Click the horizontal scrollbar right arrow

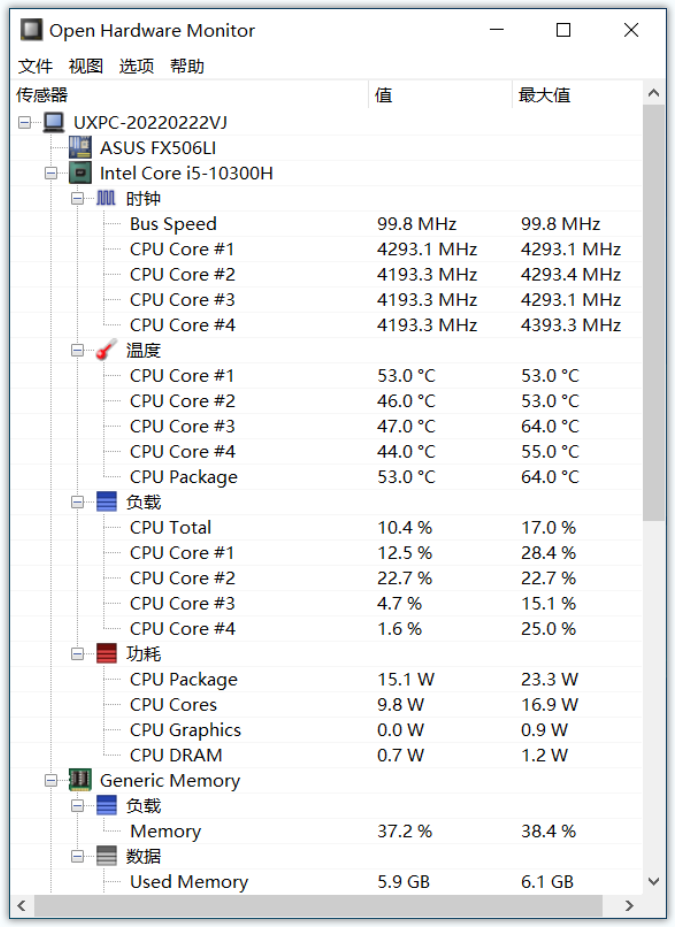pos(629,905)
